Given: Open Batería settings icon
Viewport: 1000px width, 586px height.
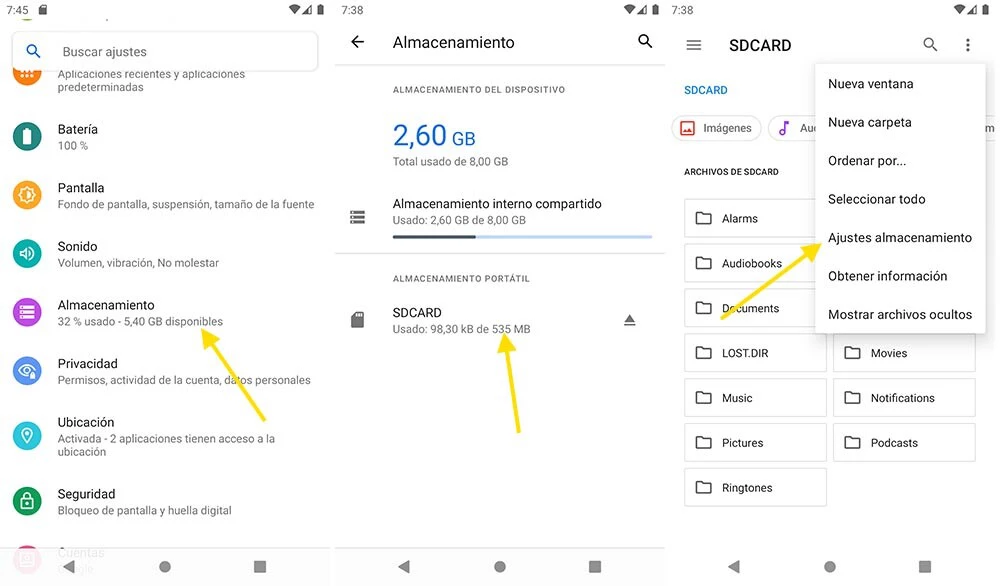Looking at the screenshot, I should click(x=27, y=136).
